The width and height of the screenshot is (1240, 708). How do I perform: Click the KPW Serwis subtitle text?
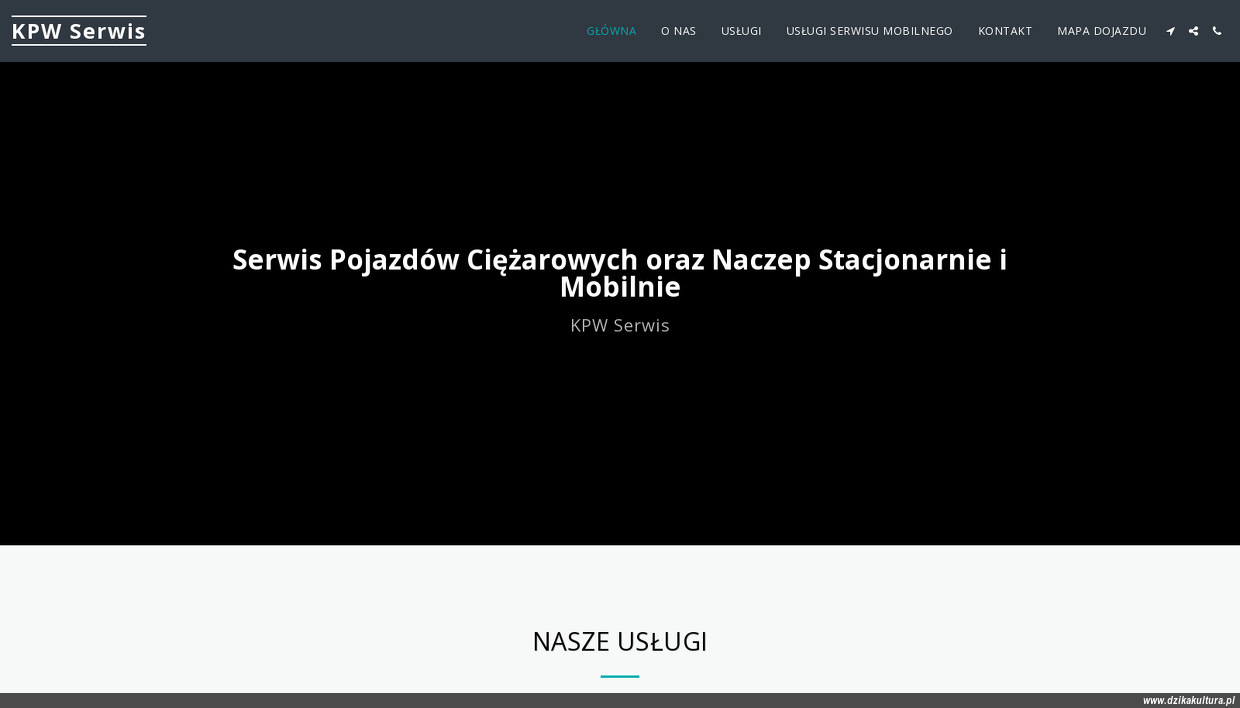point(620,325)
